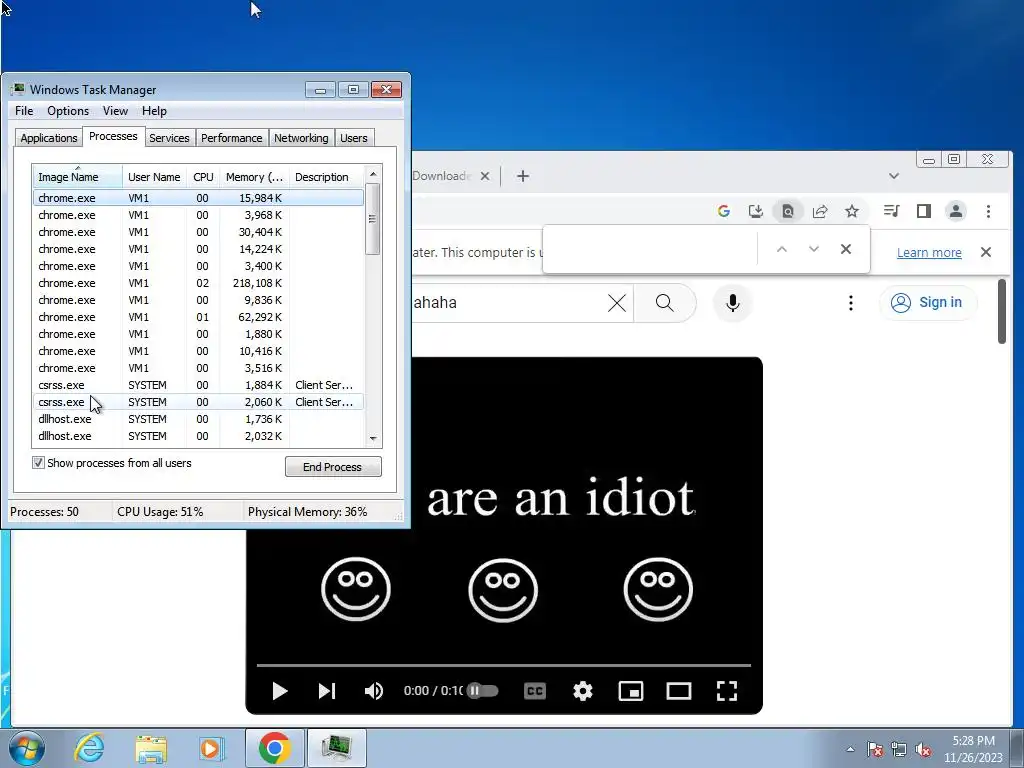The width and height of the screenshot is (1024, 768).
Task: Go to next find result arrow
Action: tap(814, 249)
